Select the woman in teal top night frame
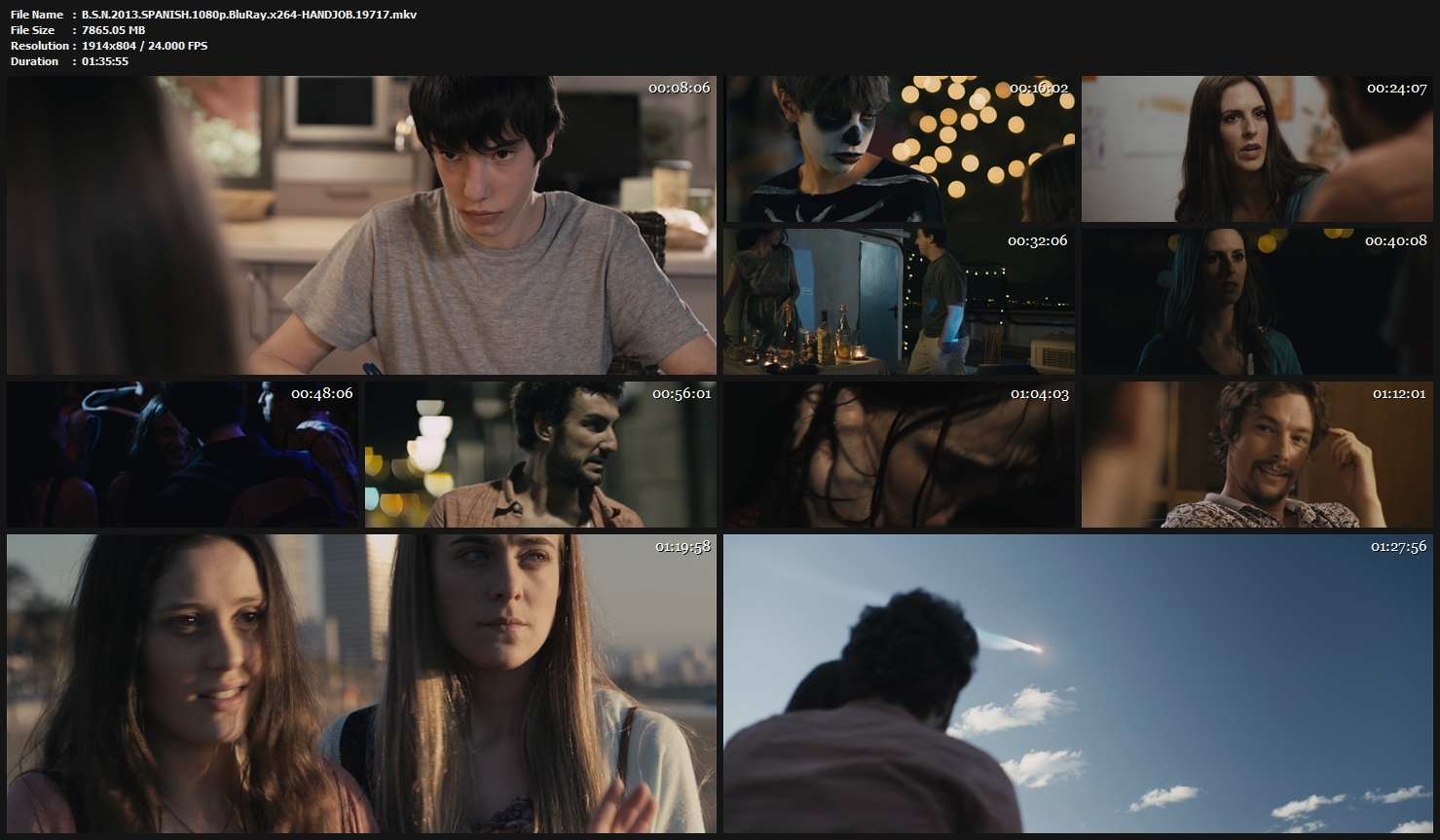Viewport: 1440px width, 840px height. click(x=1257, y=302)
